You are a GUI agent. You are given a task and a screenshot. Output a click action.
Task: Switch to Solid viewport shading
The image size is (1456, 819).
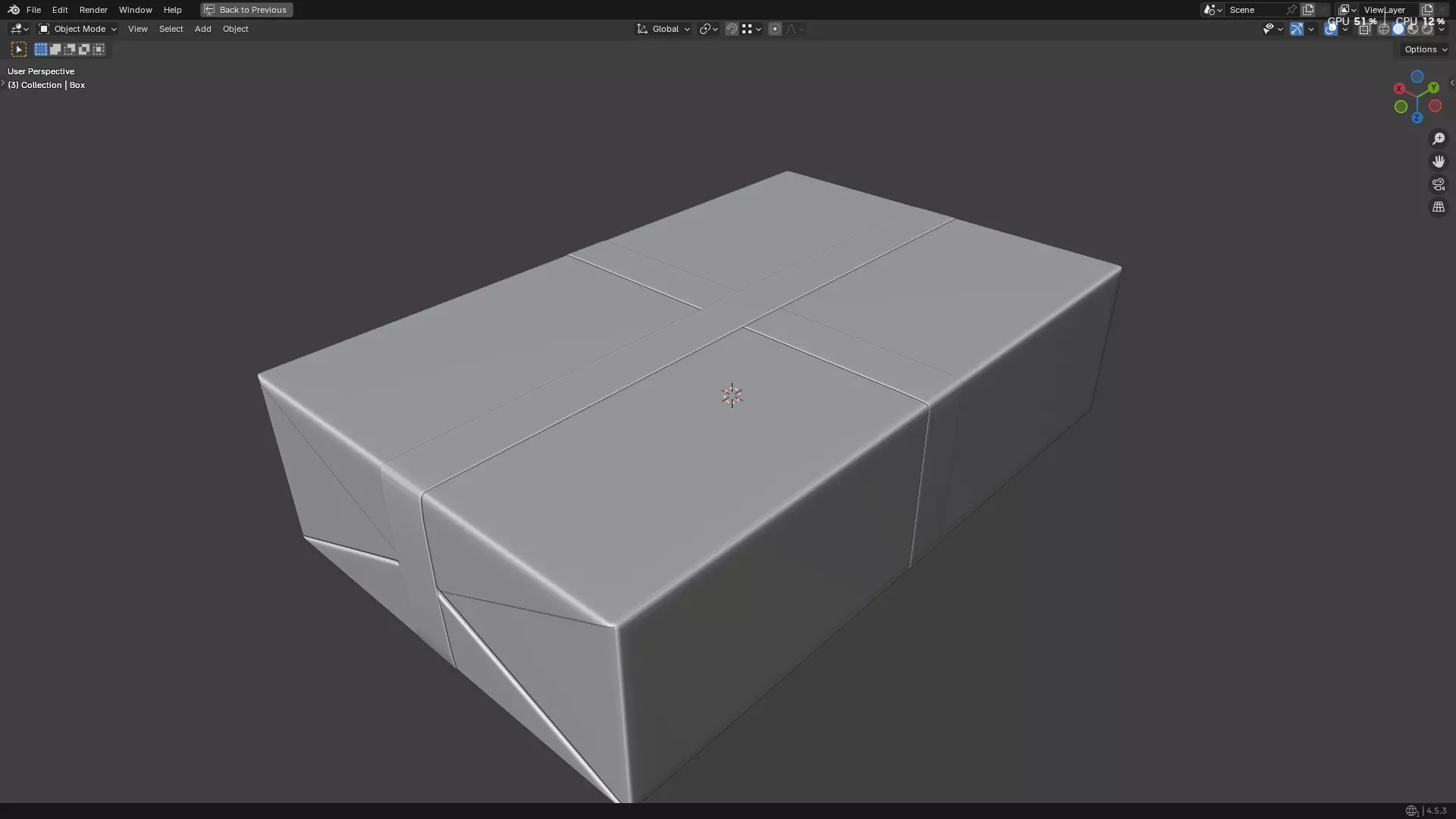point(1398,29)
